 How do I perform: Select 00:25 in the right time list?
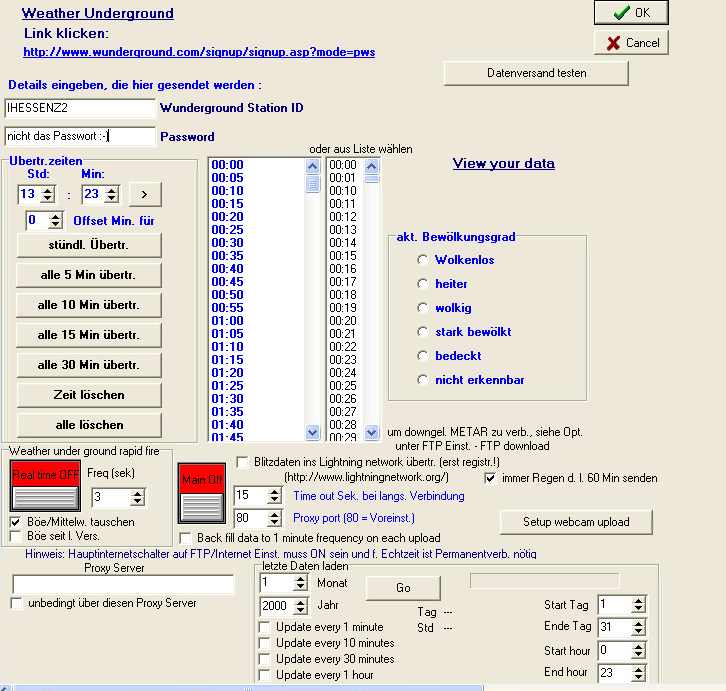pyautogui.click(x=343, y=386)
